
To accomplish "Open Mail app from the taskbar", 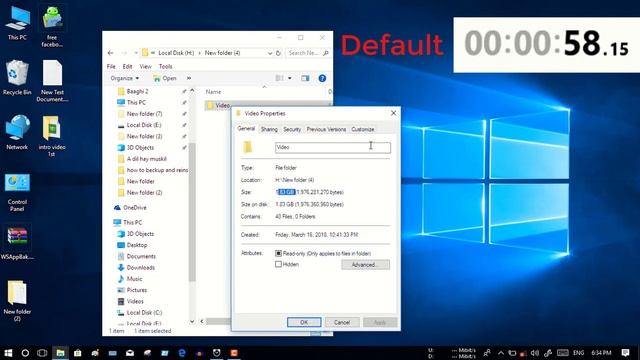I will (x=130, y=353).
